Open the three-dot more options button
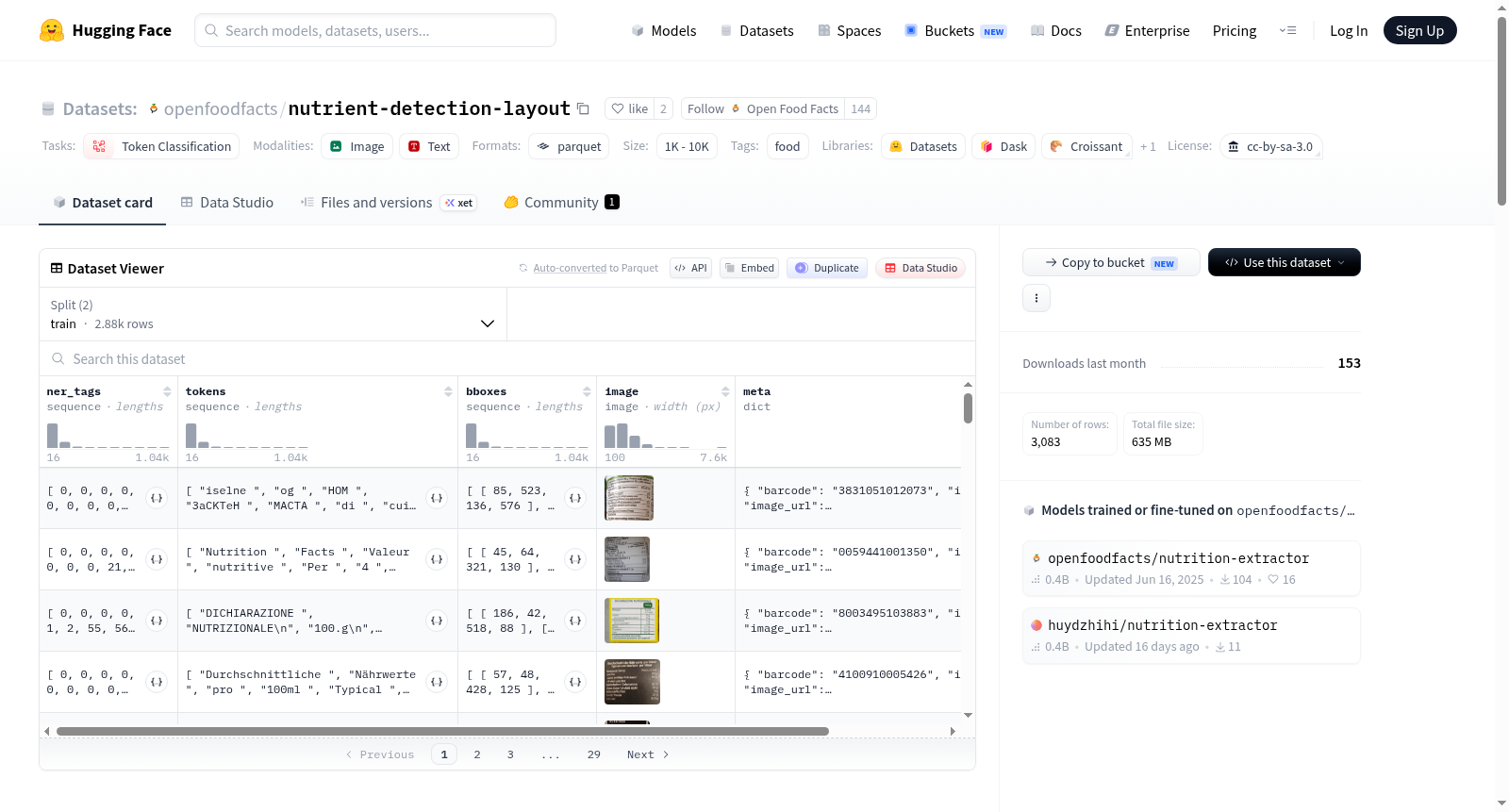This screenshot has width=1509, height=812. 1036,298
